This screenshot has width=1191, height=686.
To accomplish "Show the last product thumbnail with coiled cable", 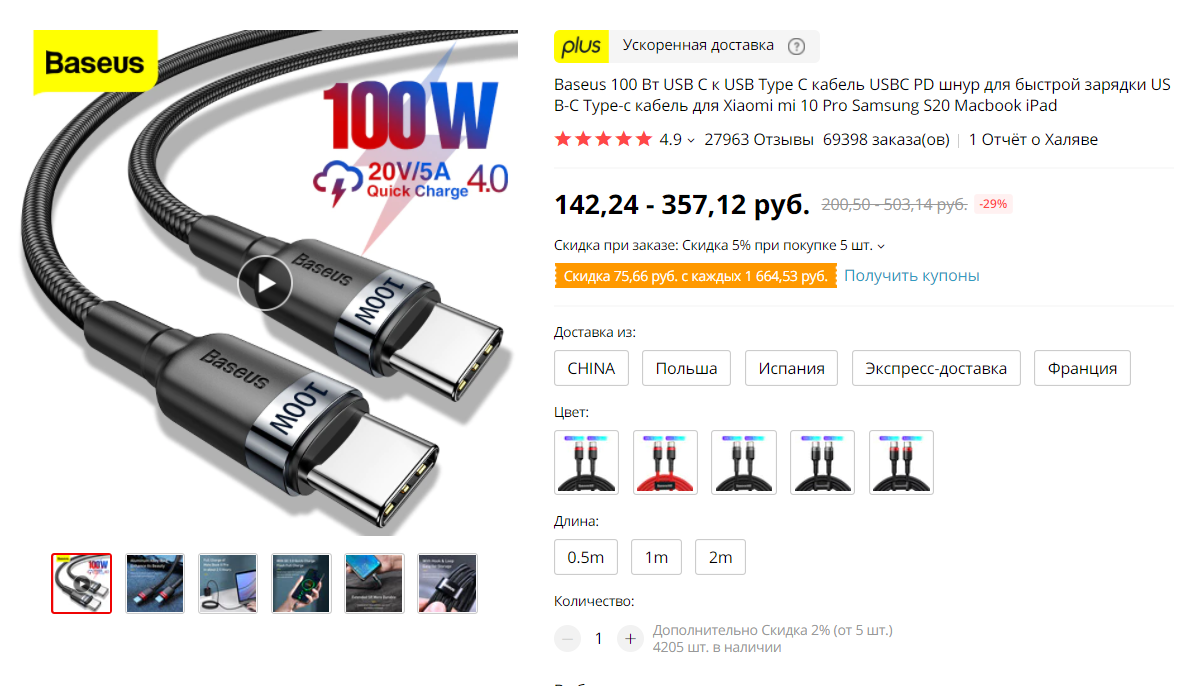I will 447,583.
